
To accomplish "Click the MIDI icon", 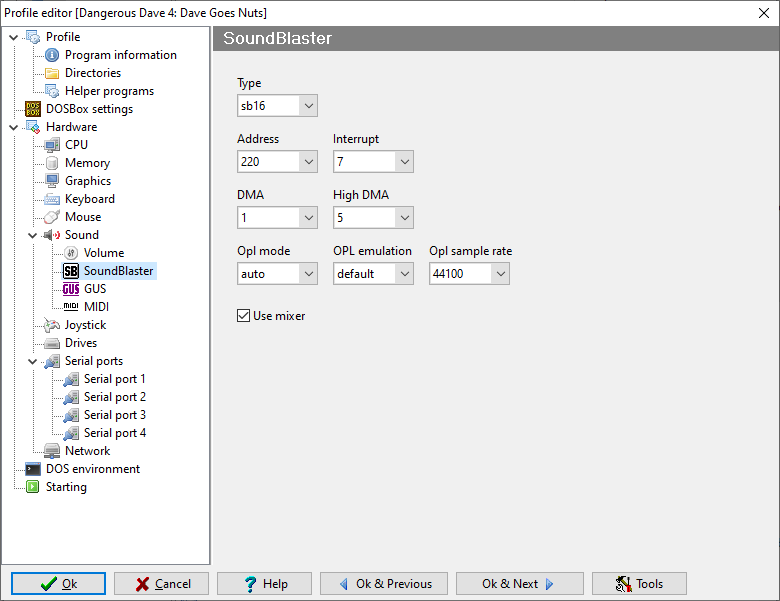I will click(71, 306).
